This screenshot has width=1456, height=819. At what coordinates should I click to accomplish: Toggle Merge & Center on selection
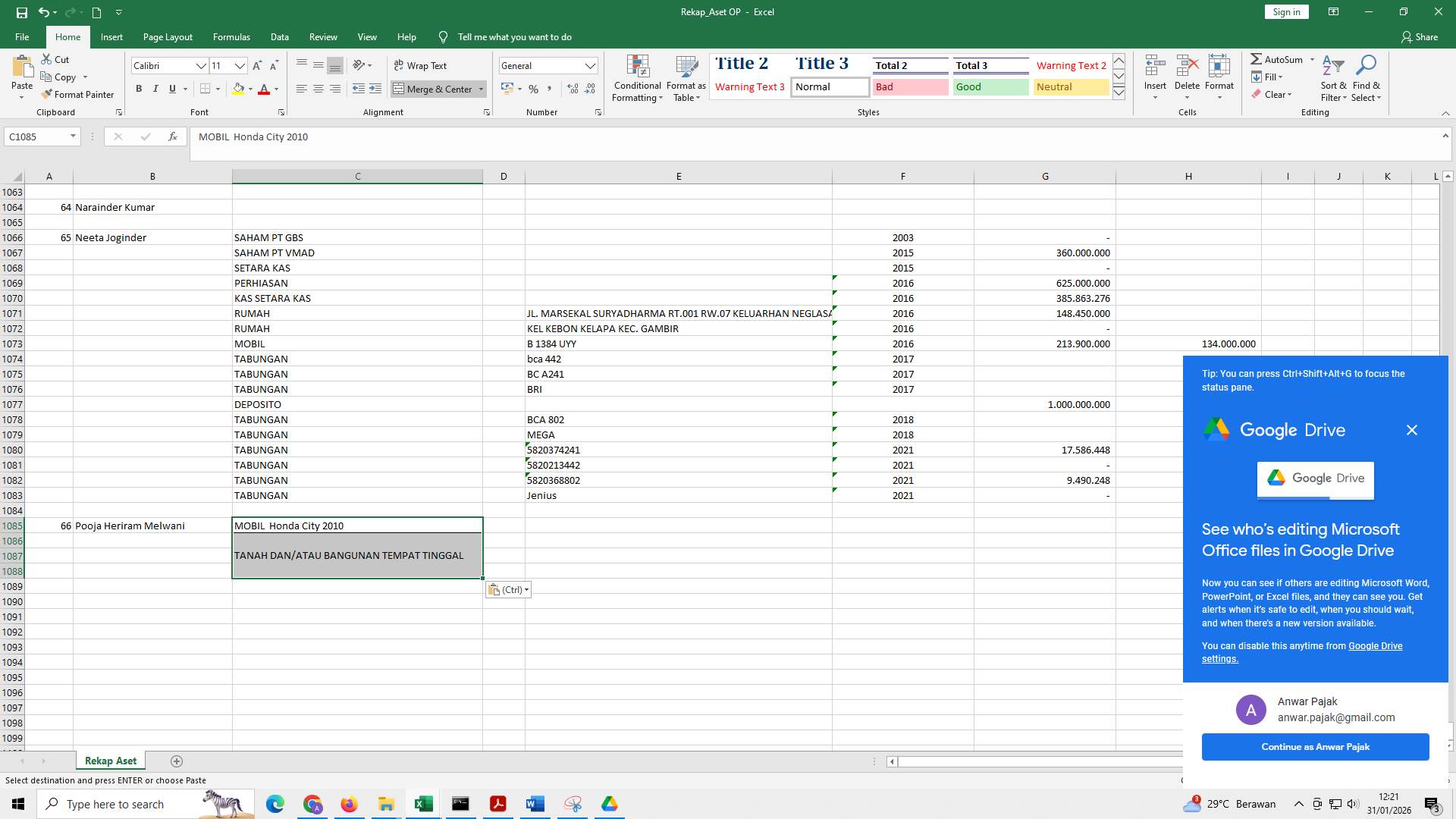438,89
